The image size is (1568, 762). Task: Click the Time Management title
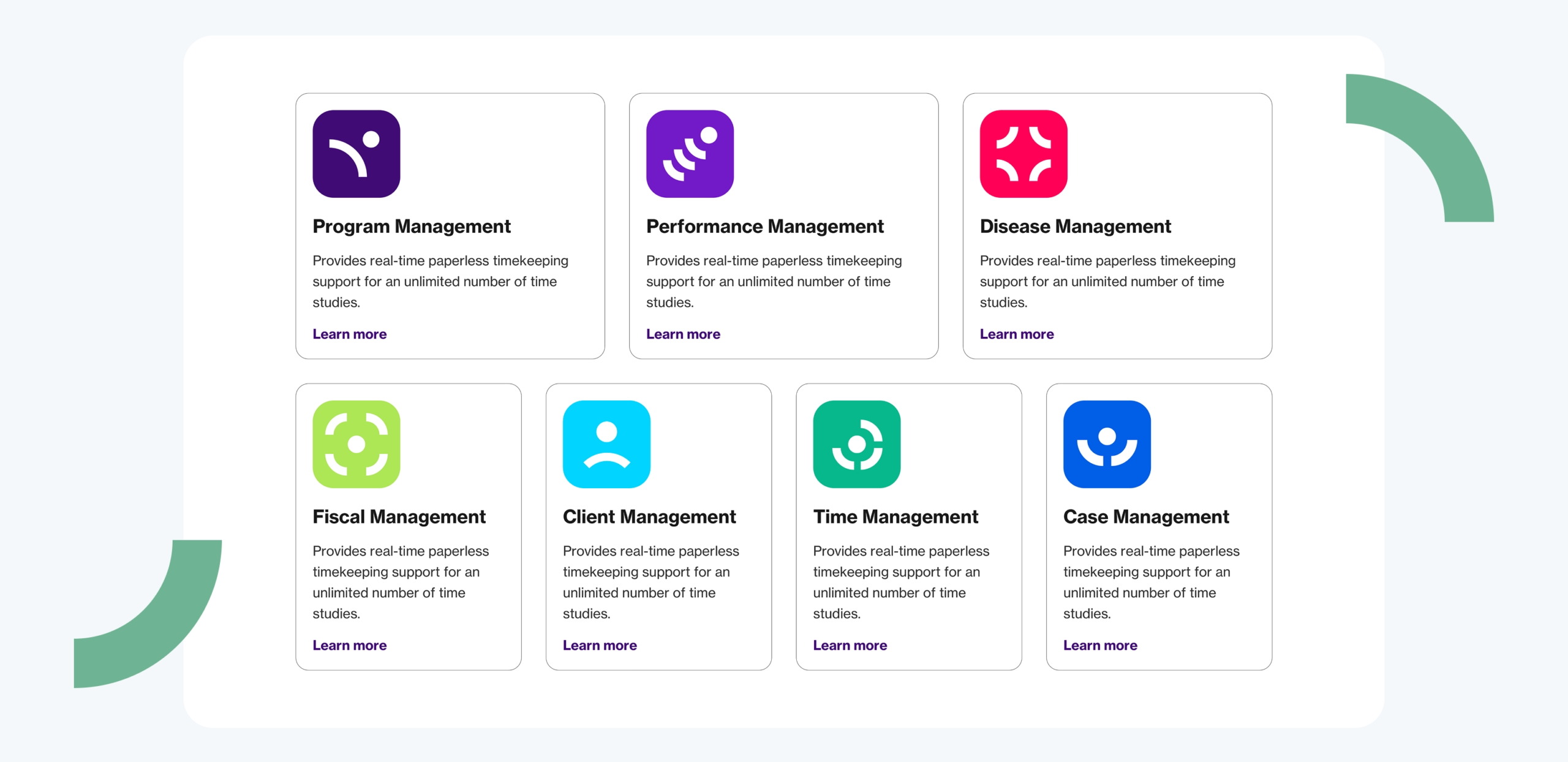(895, 517)
